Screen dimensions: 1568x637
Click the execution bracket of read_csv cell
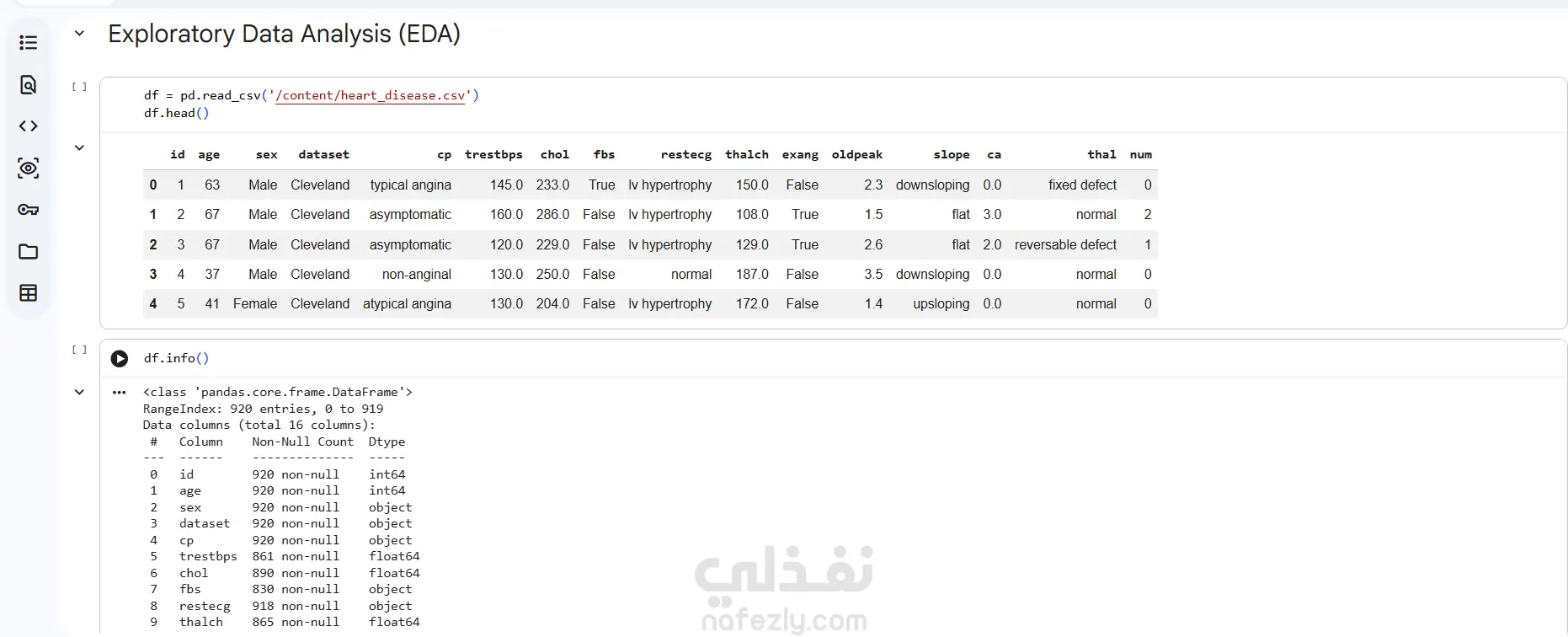pos(79,87)
